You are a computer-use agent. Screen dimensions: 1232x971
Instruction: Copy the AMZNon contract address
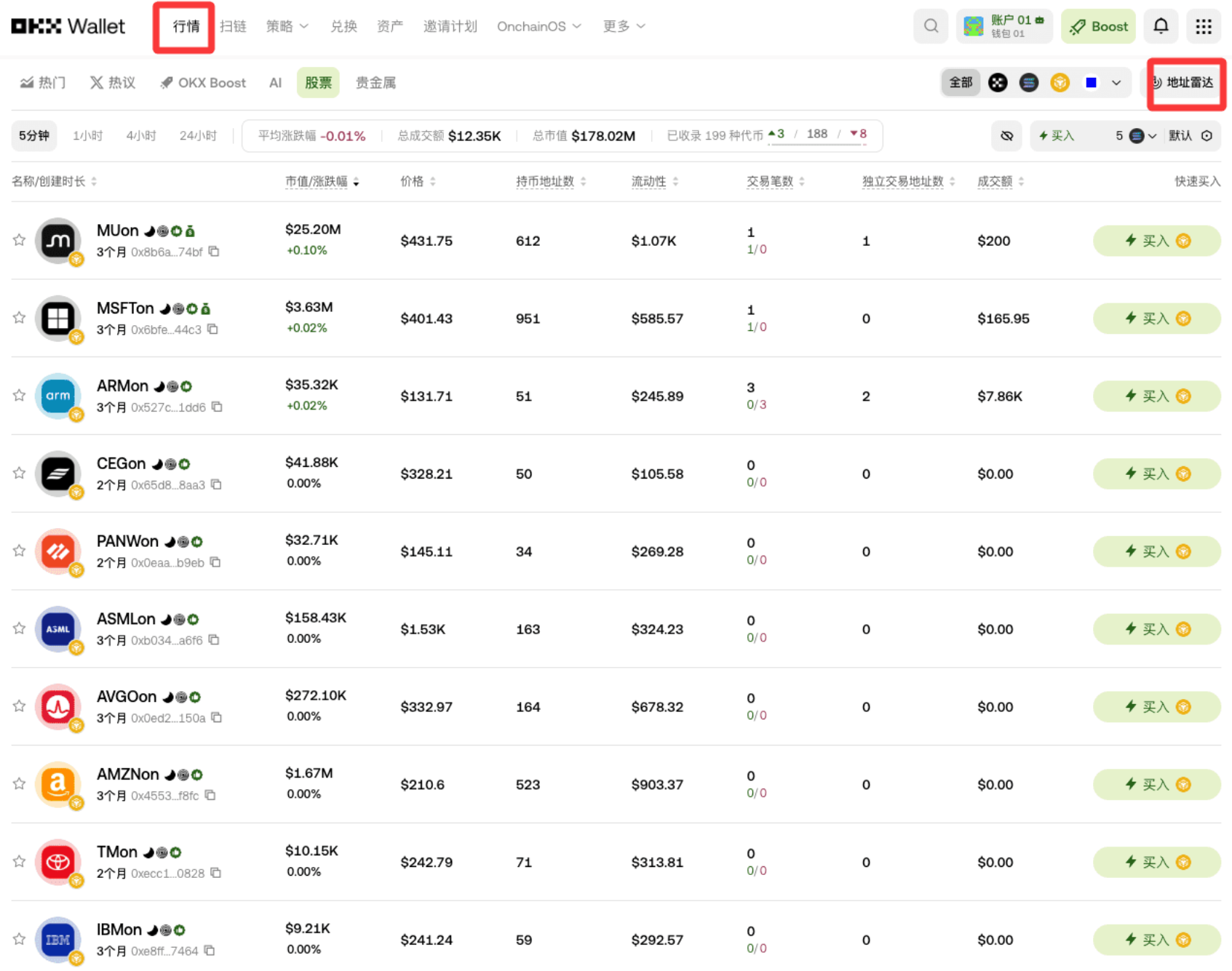[210, 795]
